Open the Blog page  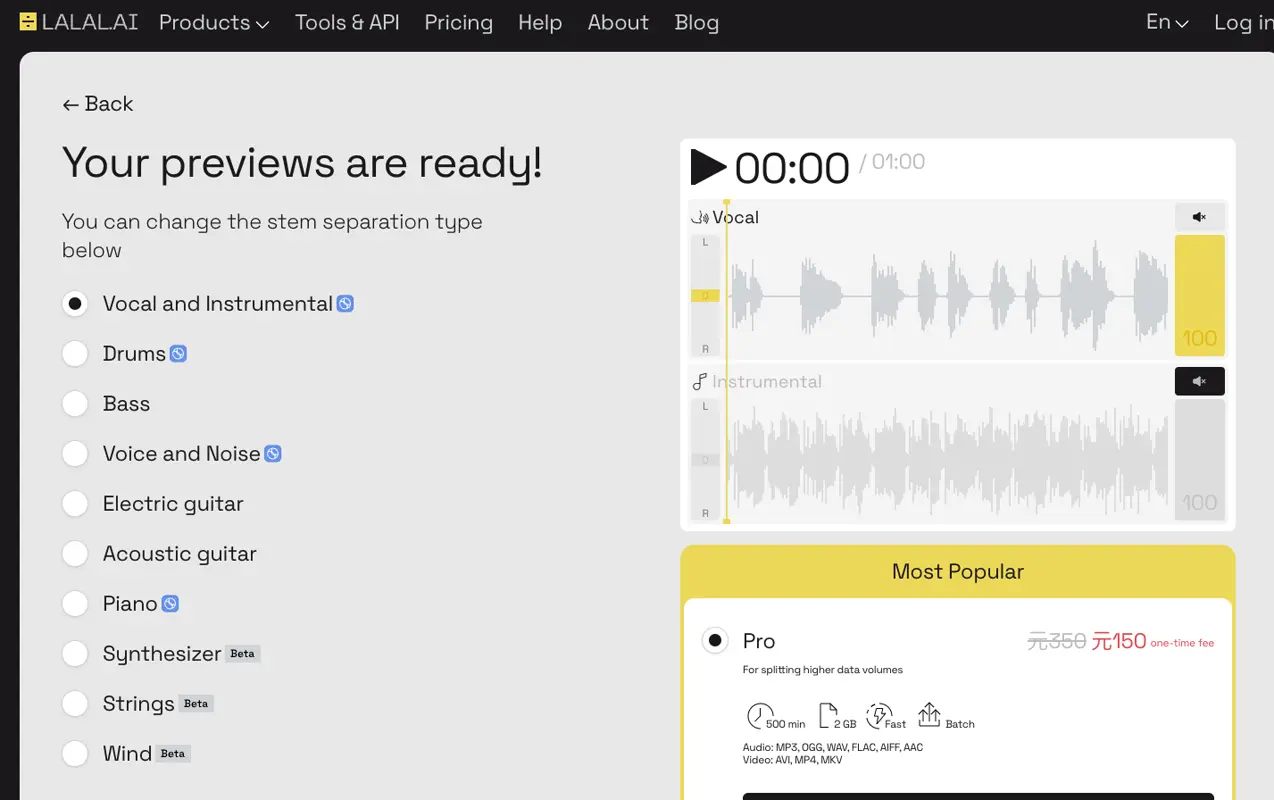[697, 22]
